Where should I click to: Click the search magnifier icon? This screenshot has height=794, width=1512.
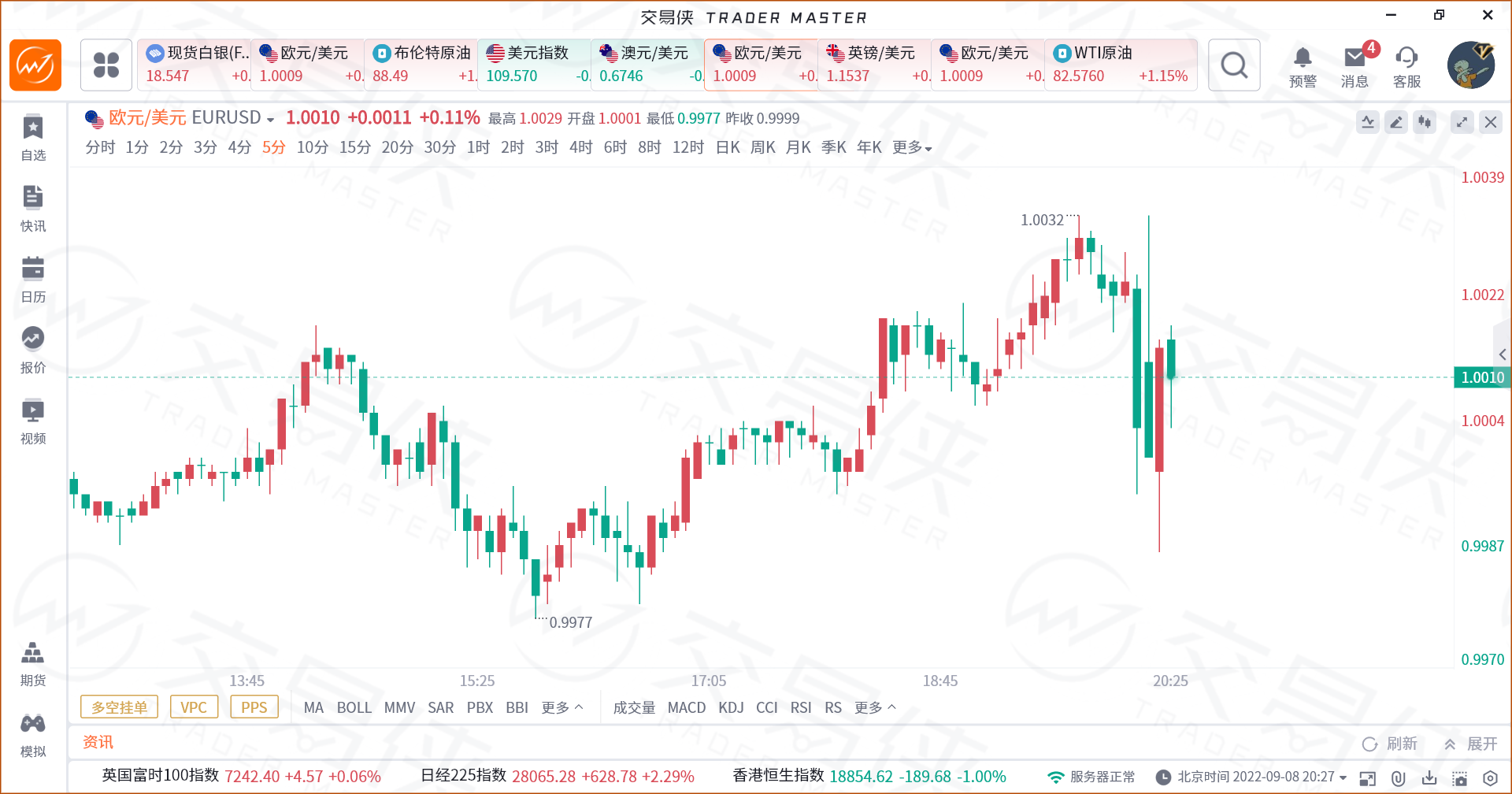[x=1234, y=65]
